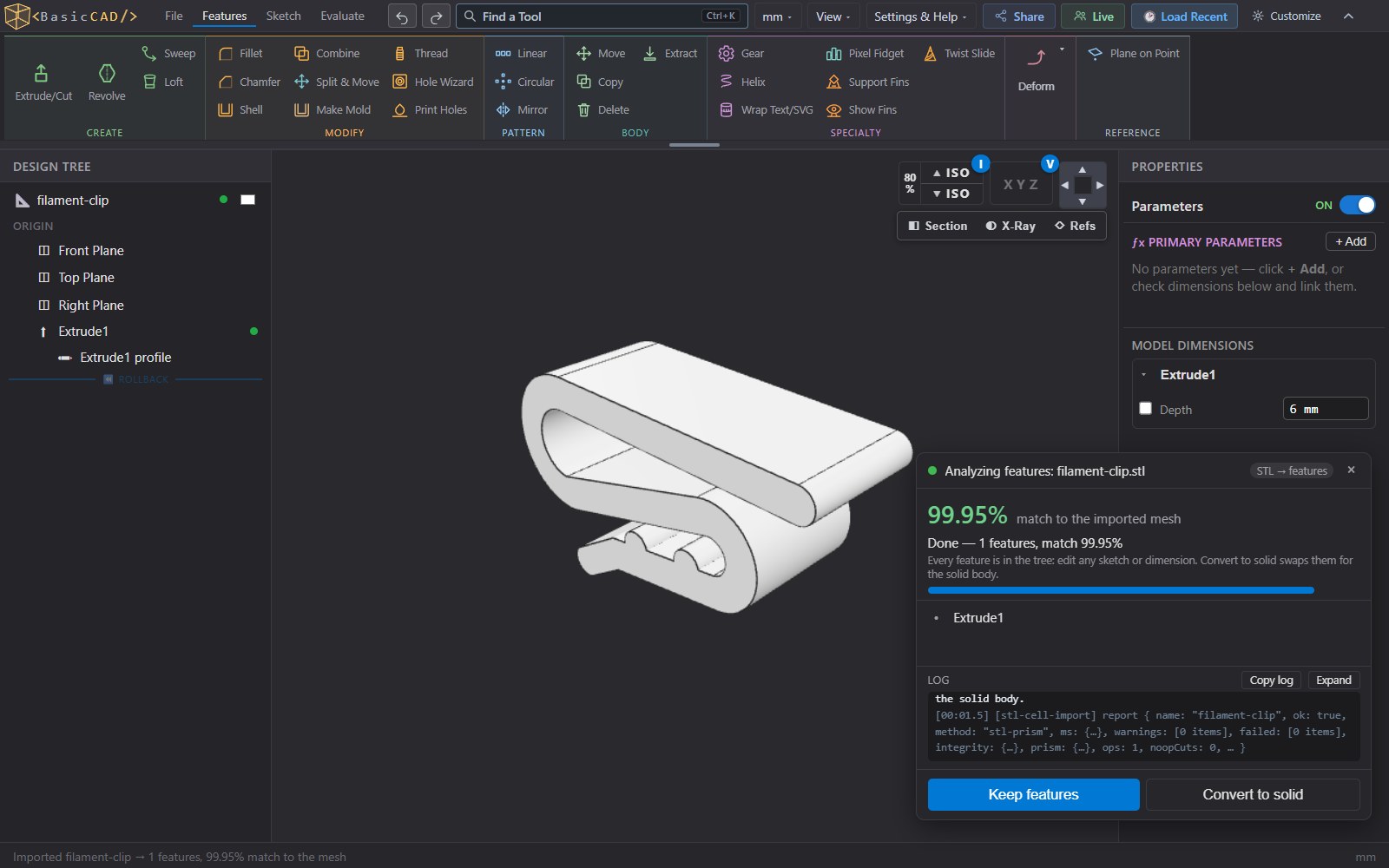Activate the Shell tool

[x=240, y=109]
